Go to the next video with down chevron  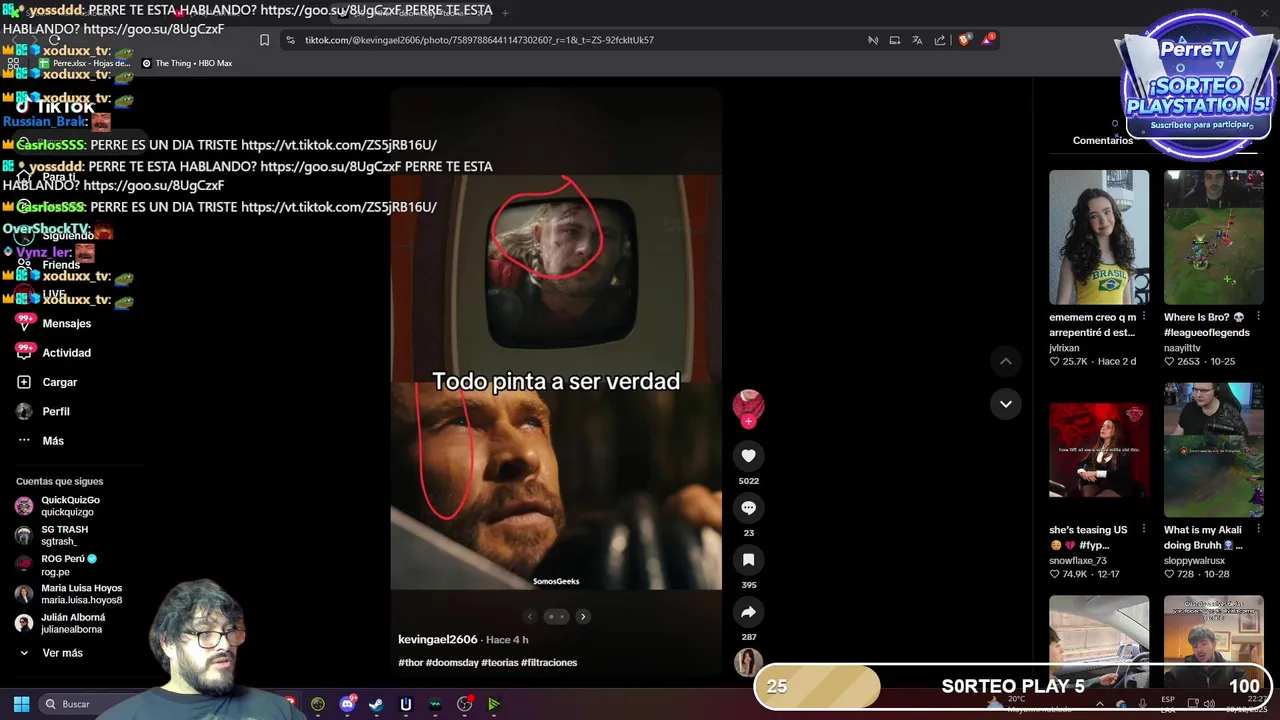pos(1006,404)
